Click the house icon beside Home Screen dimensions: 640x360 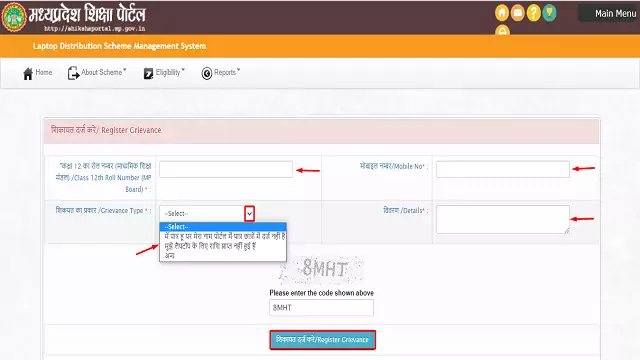coord(28,73)
